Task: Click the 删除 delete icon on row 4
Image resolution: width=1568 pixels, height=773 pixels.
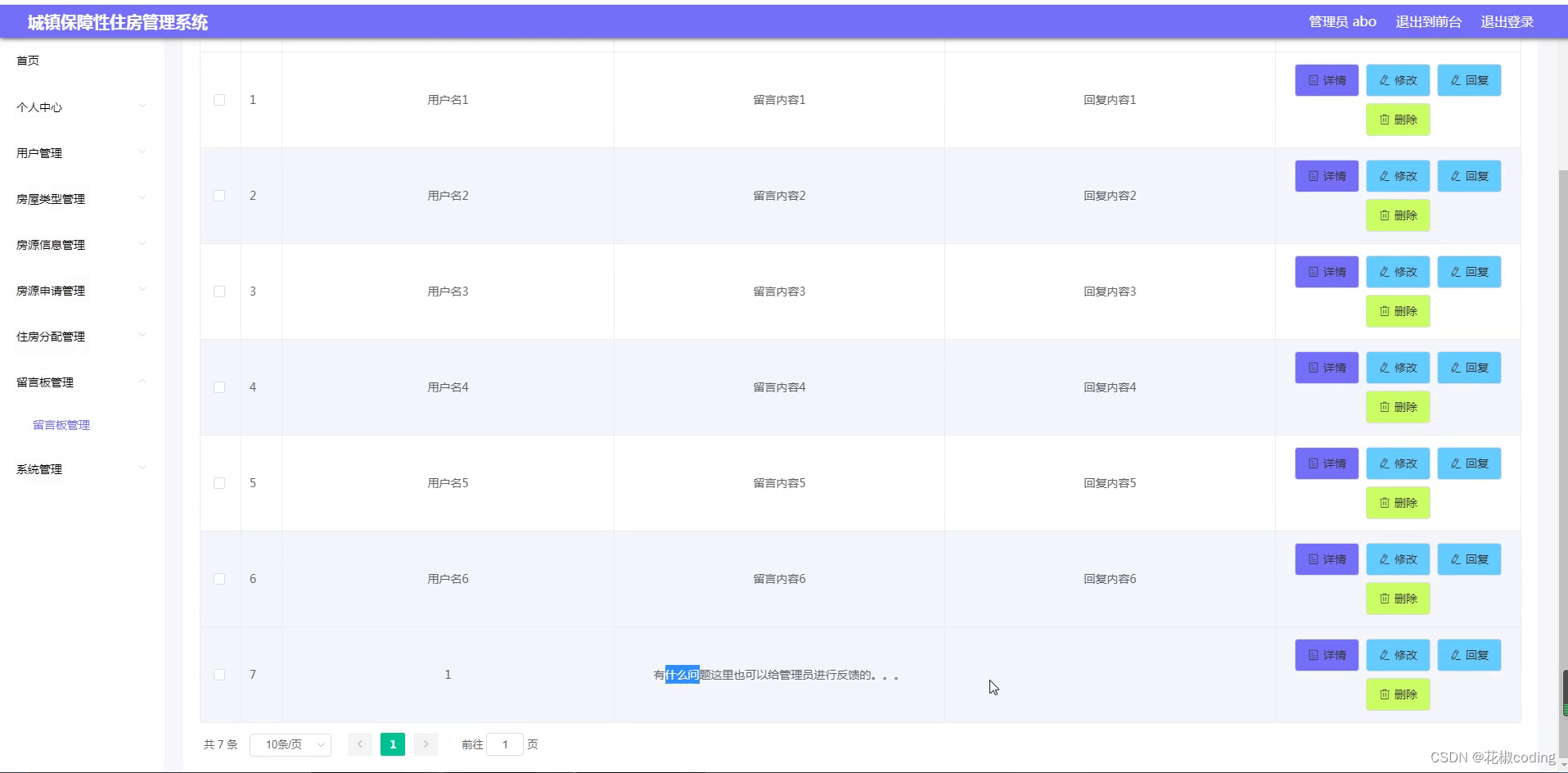Action: [x=1398, y=406]
